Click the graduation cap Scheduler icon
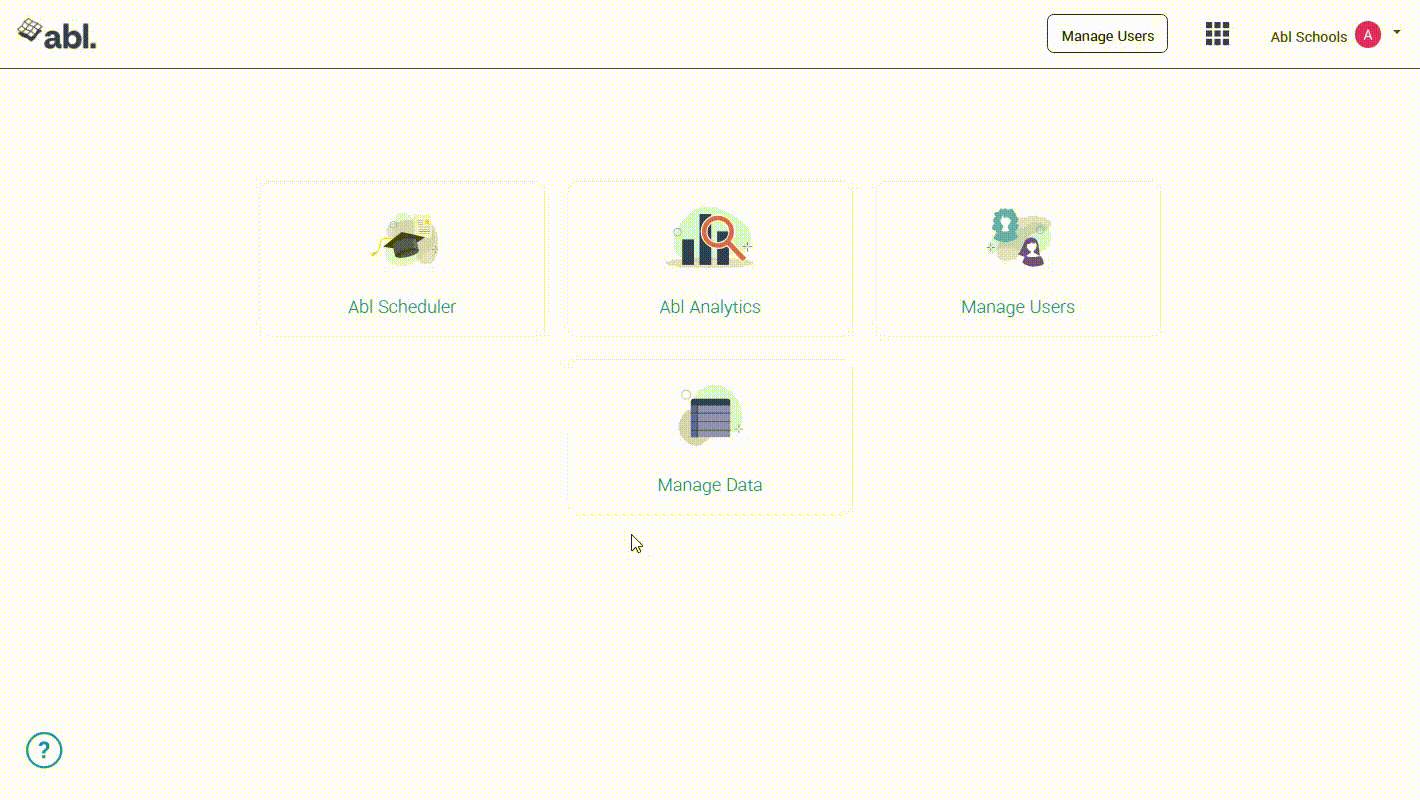The width and height of the screenshot is (1420, 800). point(404,240)
